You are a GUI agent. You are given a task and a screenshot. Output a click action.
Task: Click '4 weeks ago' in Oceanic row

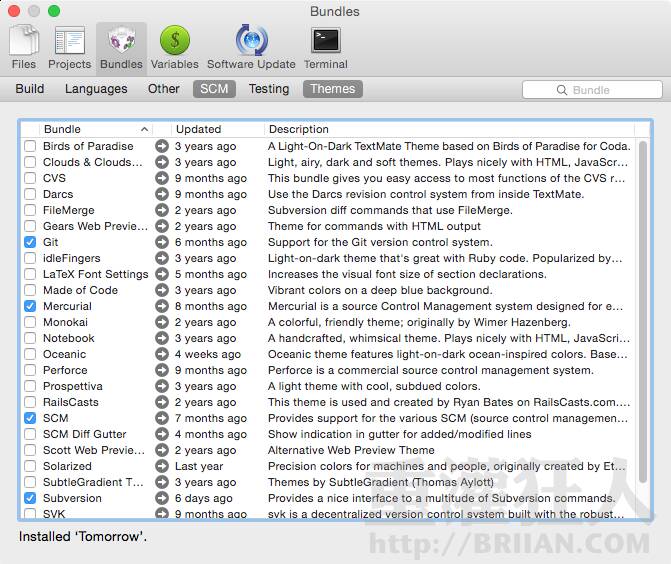coord(208,354)
